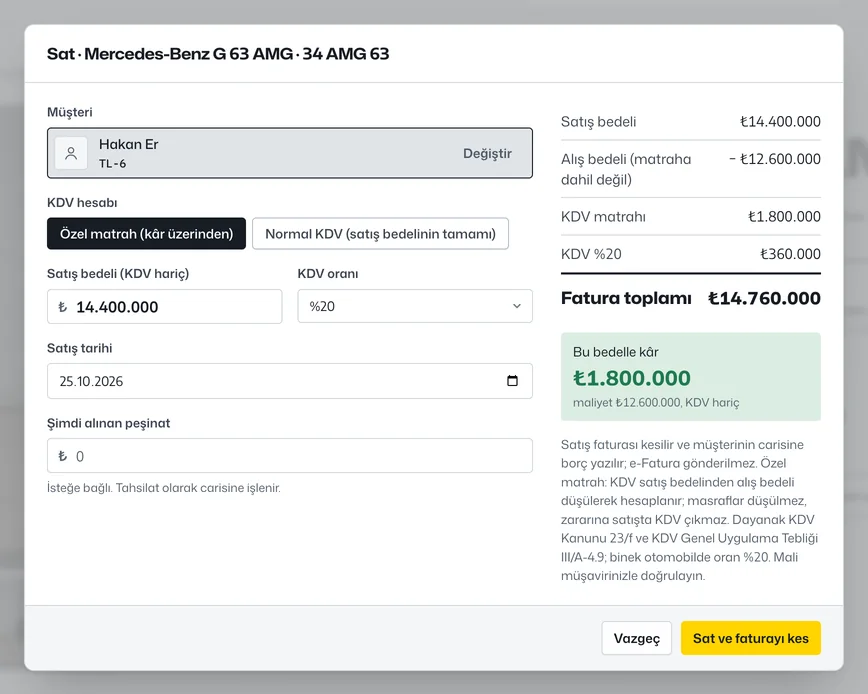Click Sat ve faturayı kes button

(751, 638)
